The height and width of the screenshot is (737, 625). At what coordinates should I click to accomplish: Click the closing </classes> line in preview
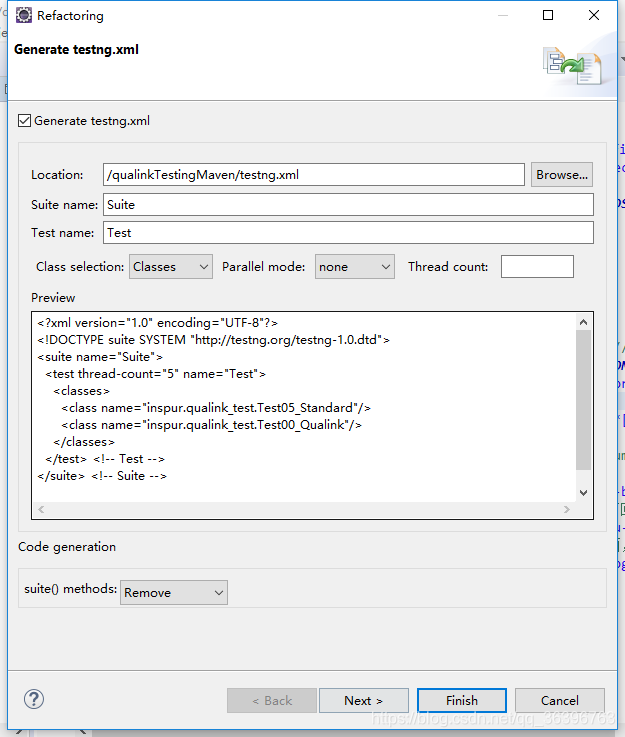tap(84, 442)
